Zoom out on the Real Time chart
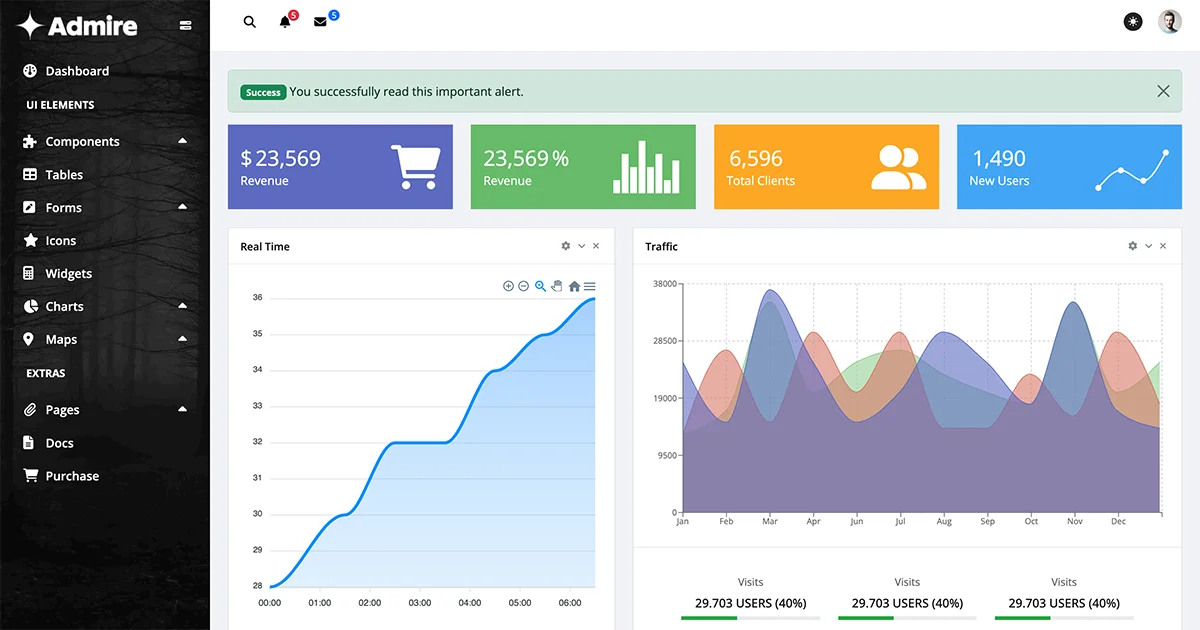Screen dimensions: 1200x630 pyautogui.click(x=523, y=285)
